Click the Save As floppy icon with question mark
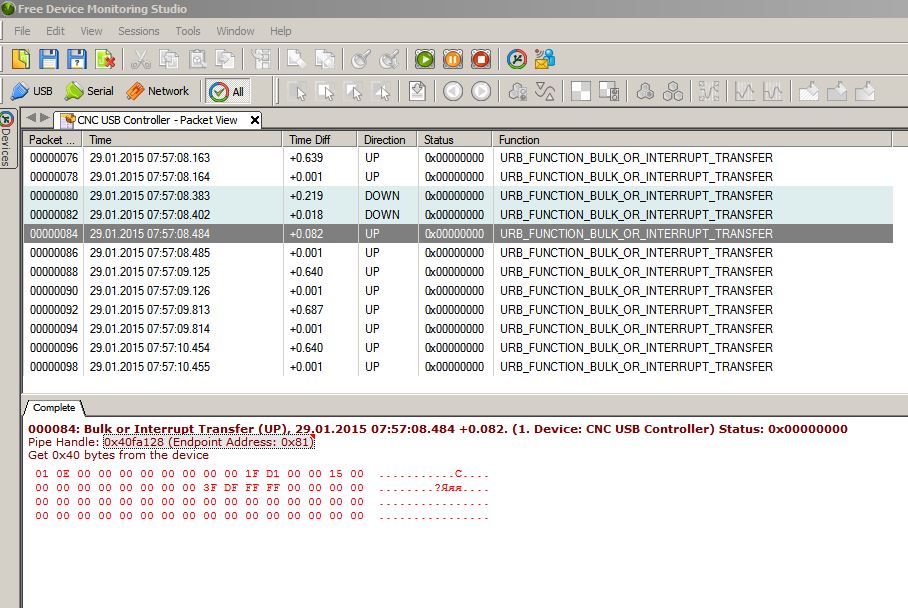Screen dimensions: 908x608 coord(76,59)
